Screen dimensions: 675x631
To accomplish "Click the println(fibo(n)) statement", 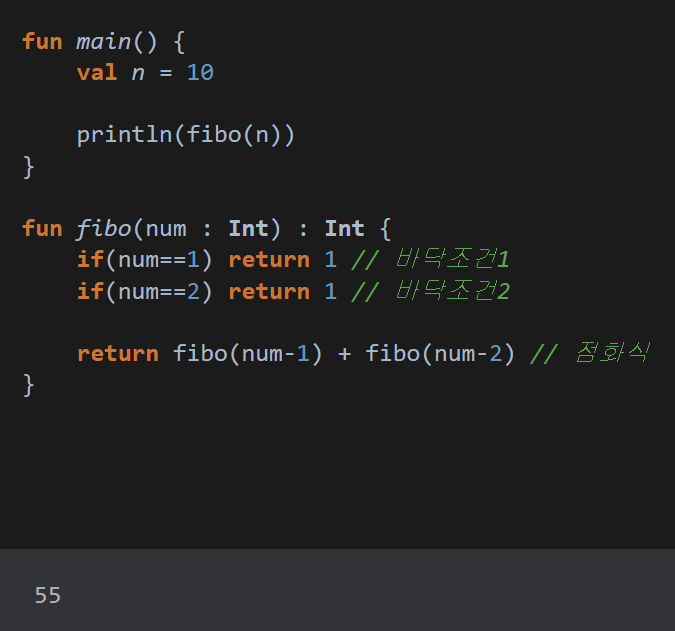I will [186, 135].
